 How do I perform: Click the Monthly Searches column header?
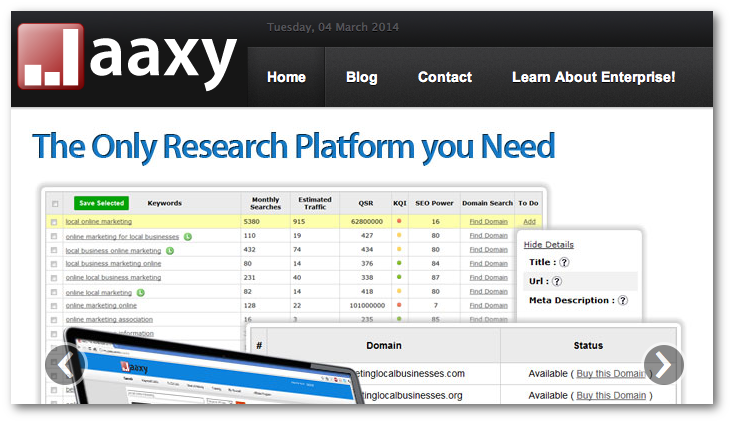[265, 203]
